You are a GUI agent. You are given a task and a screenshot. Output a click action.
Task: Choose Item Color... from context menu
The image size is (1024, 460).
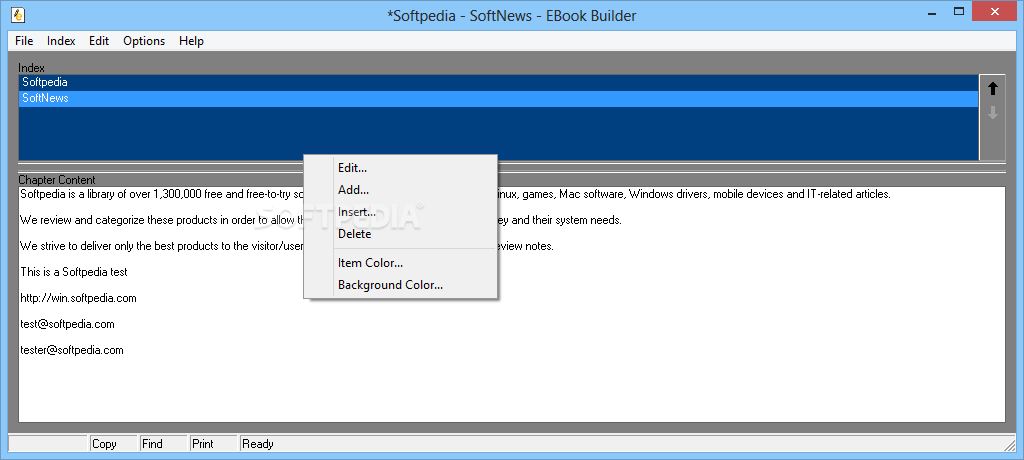point(401,263)
